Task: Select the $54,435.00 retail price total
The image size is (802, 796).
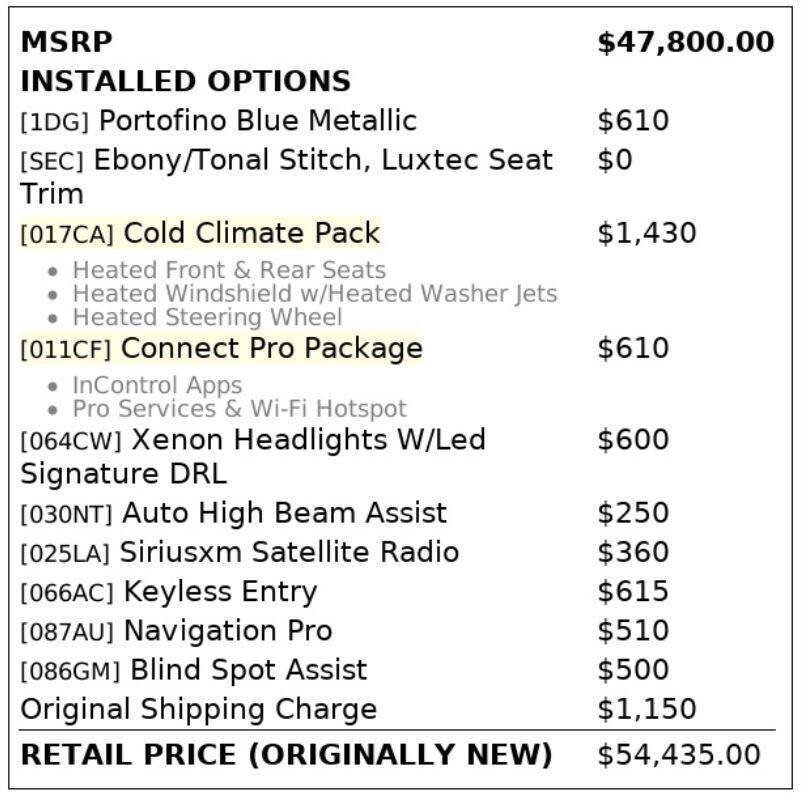Action: [679, 755]
